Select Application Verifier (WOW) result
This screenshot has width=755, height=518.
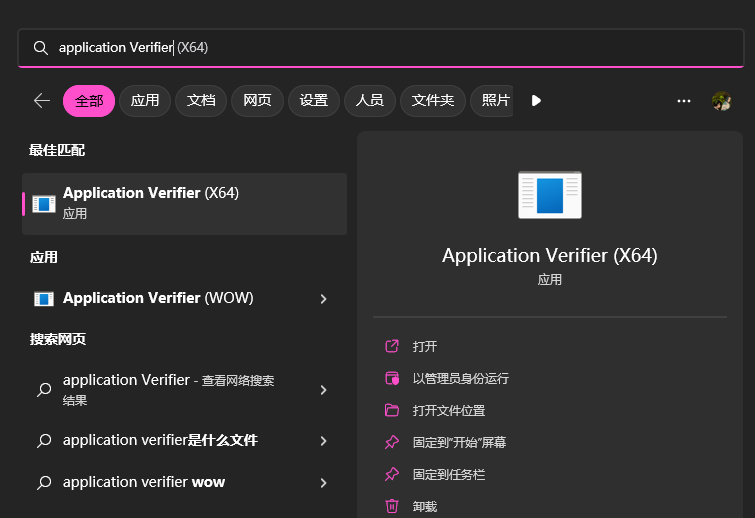point(184,298)
